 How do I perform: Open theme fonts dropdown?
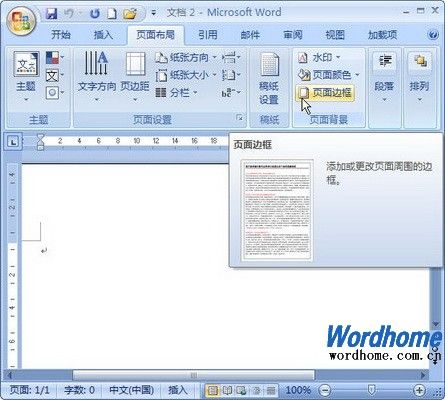pyautogui.click(x=55, y=76)
